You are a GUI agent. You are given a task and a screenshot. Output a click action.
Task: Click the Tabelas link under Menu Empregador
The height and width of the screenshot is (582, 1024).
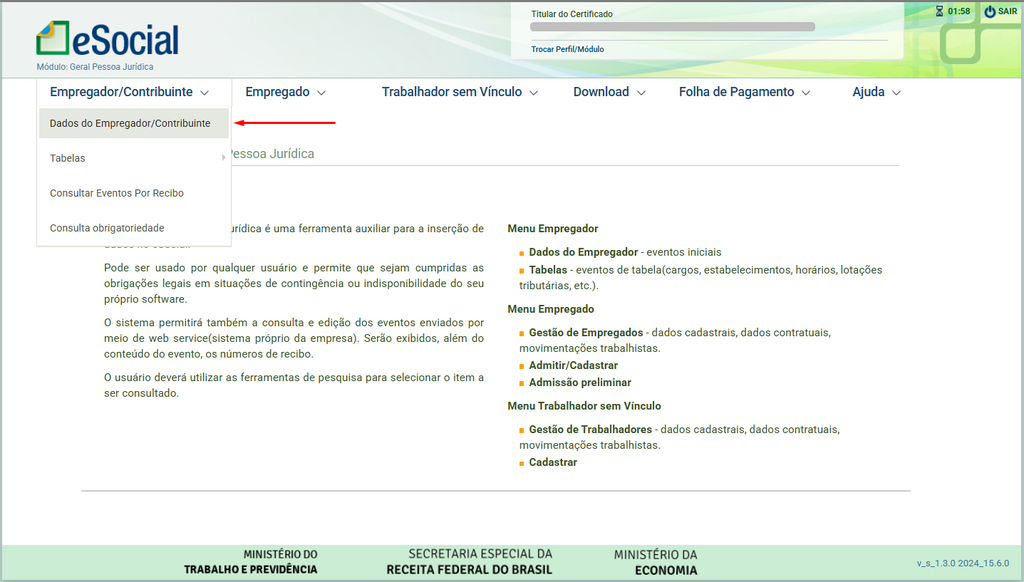point(548,270)
